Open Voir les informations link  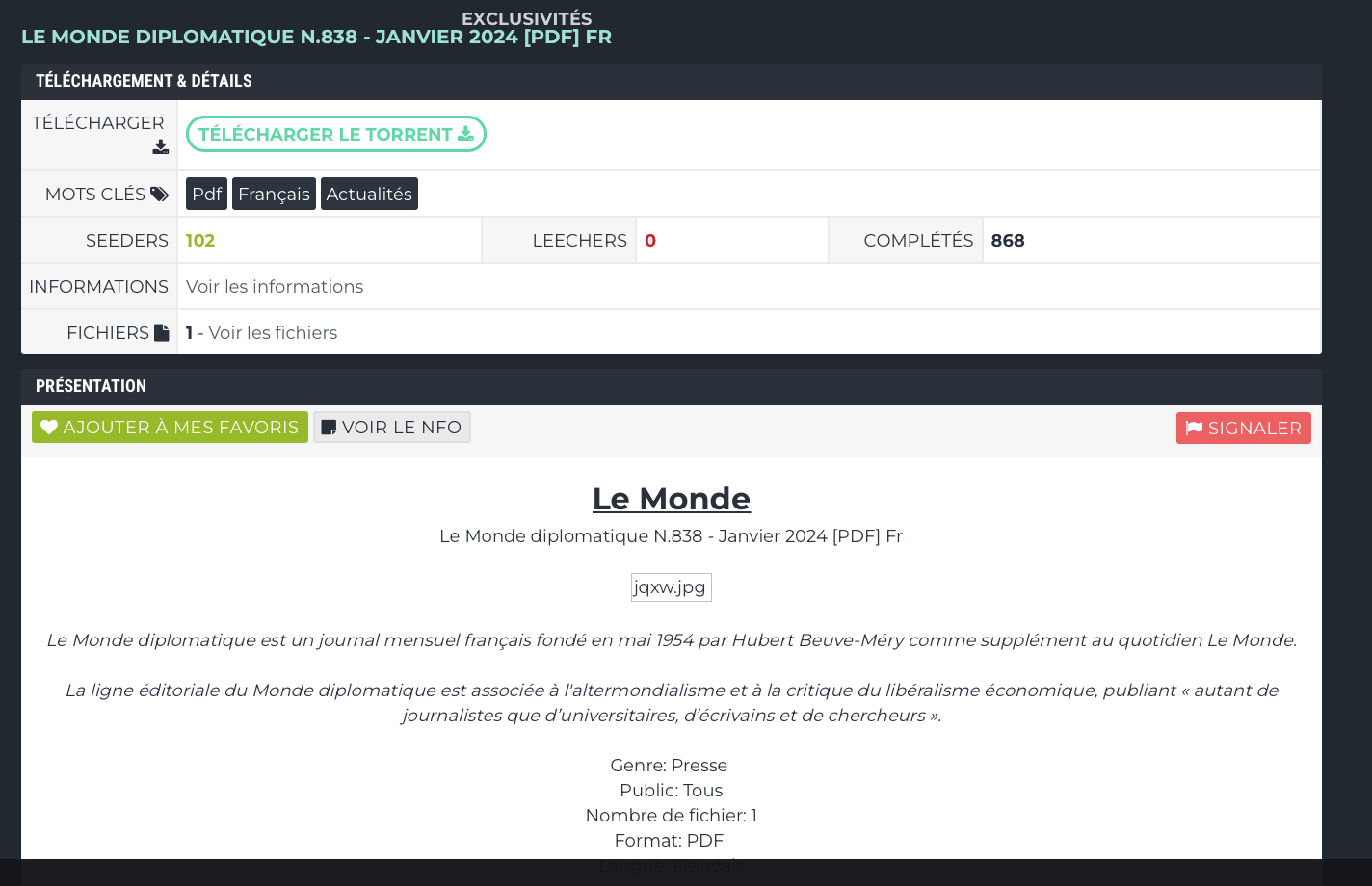pos(275,286)
